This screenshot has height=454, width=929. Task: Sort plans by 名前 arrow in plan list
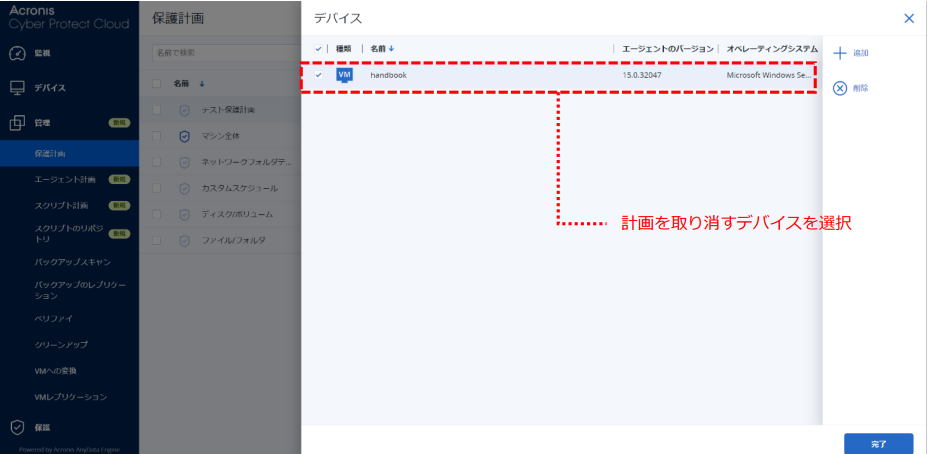pos(202,84)
